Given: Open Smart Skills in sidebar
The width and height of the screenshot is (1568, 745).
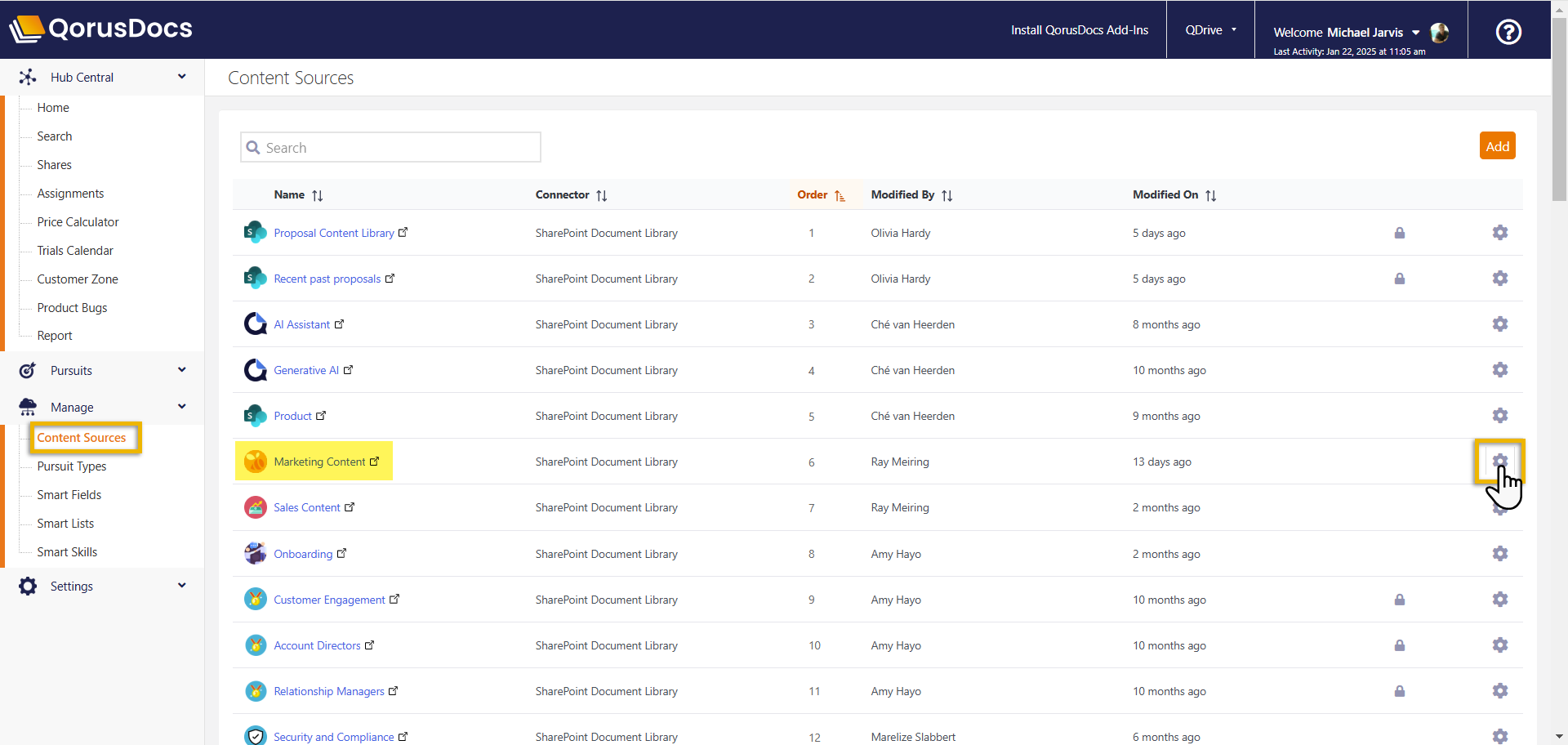Looking at the screenshot, I should click(x=67, y=551).
